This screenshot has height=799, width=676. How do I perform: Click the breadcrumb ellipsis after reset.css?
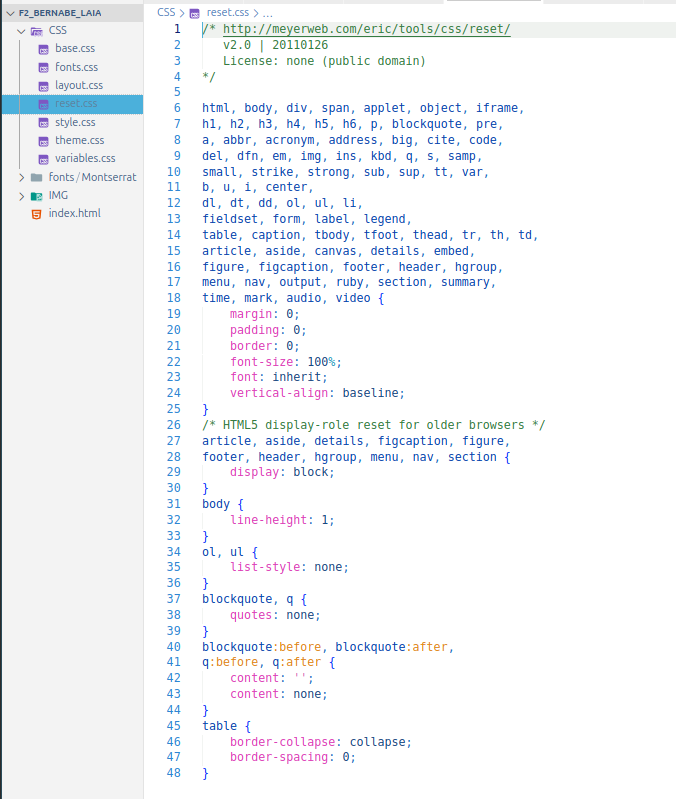pos(267,13)
